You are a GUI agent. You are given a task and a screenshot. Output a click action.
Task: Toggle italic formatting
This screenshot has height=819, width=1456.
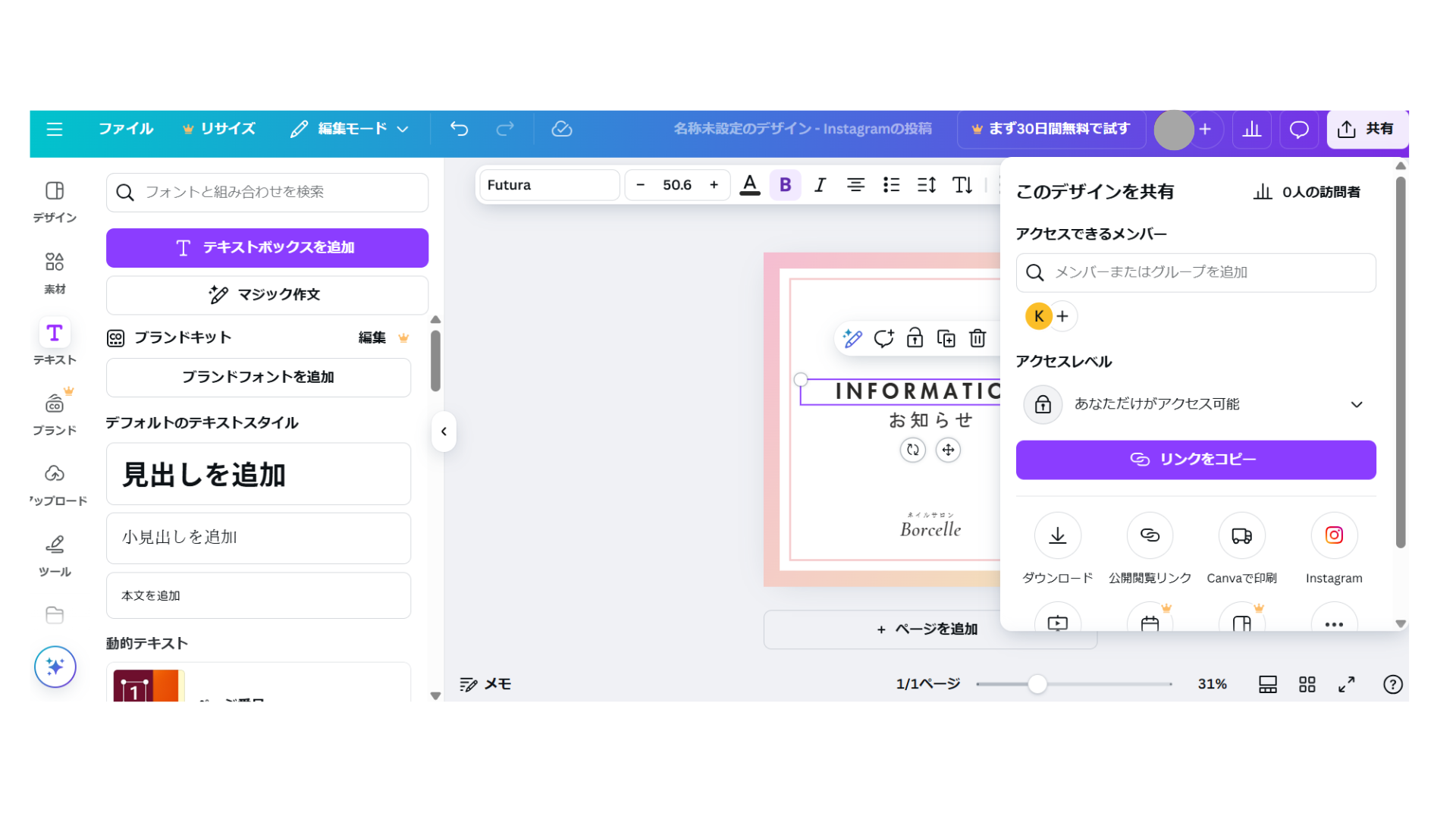click(x=820, y=185)
